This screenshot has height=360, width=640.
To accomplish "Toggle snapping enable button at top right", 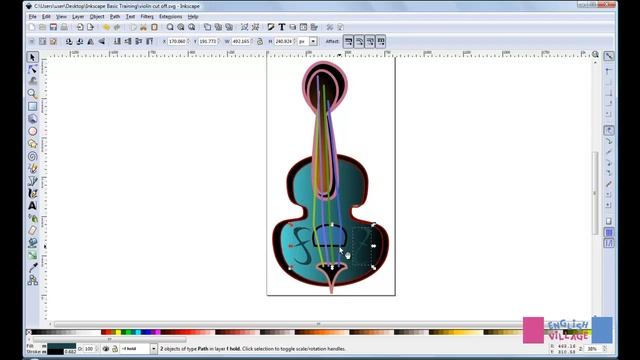I will click(x=609, y=56).
